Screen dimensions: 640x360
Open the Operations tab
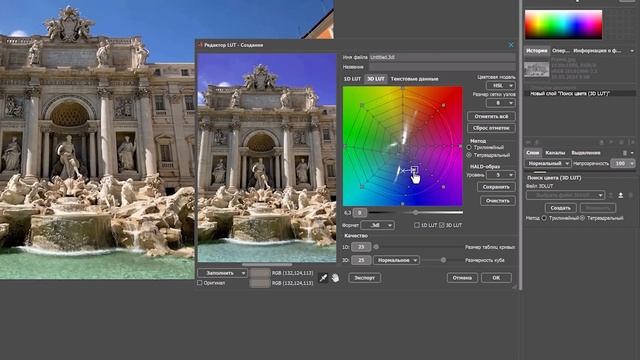pyautogui.click(x=560, y=51)
